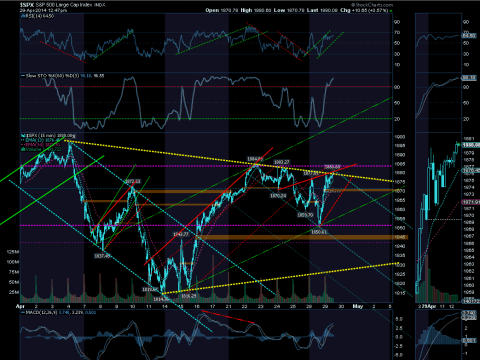Image resolution: width=480 pixels, height=360 pixels.
Task: Click the 1870.24 price annotation
Action: coord(278,196)
